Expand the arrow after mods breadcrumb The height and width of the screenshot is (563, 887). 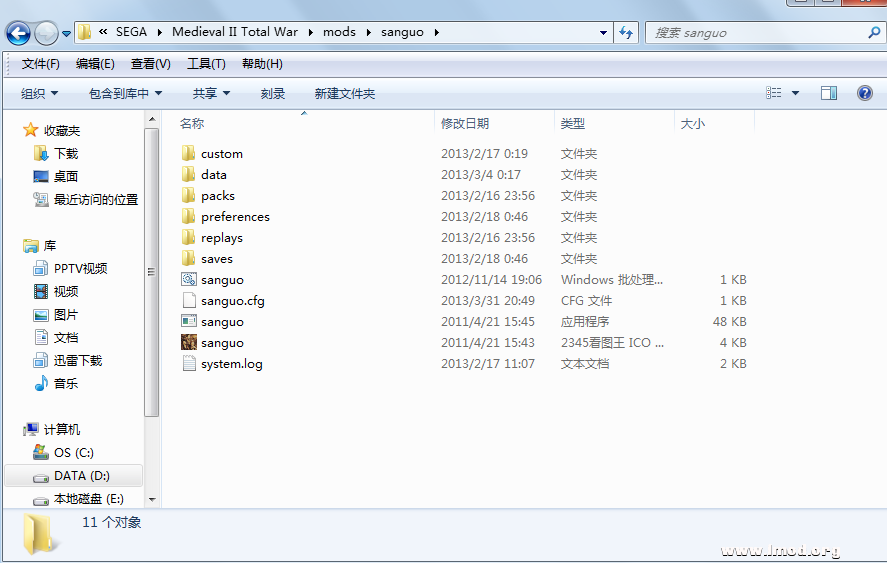point(368,32)
